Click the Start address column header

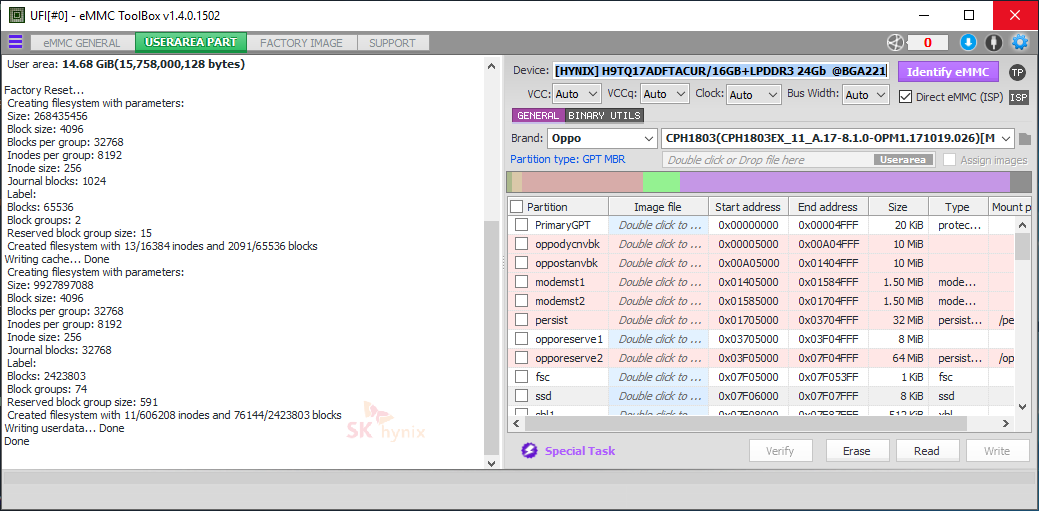click(x=748, y=207)
